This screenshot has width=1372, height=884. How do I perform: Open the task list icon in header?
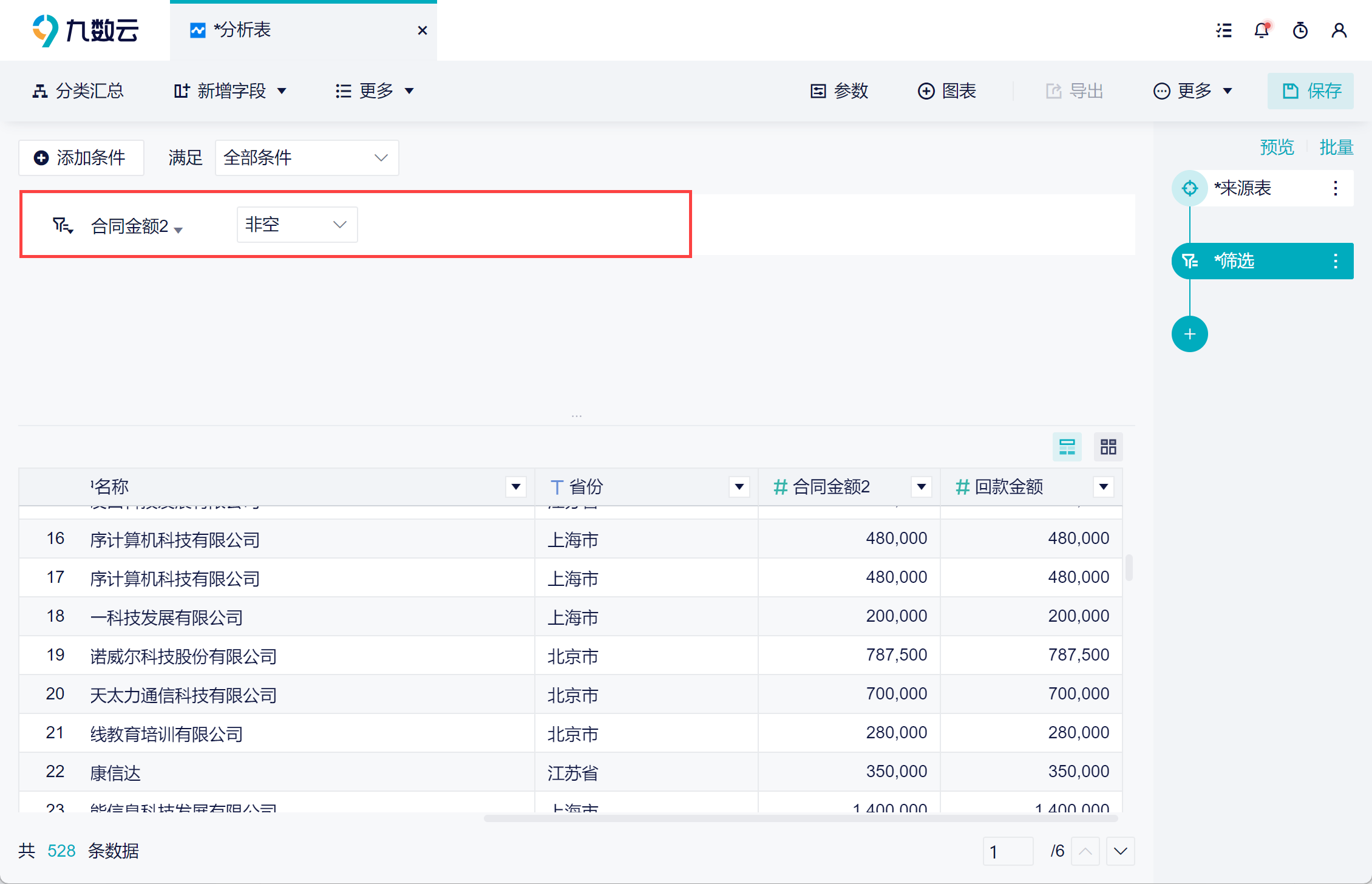pyautogui.click(x=1224, y=30)
